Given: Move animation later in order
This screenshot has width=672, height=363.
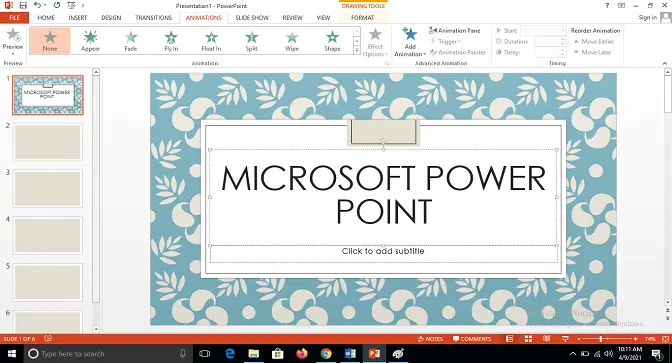Looking at the screenshot, I should click(x=592, y=52).
